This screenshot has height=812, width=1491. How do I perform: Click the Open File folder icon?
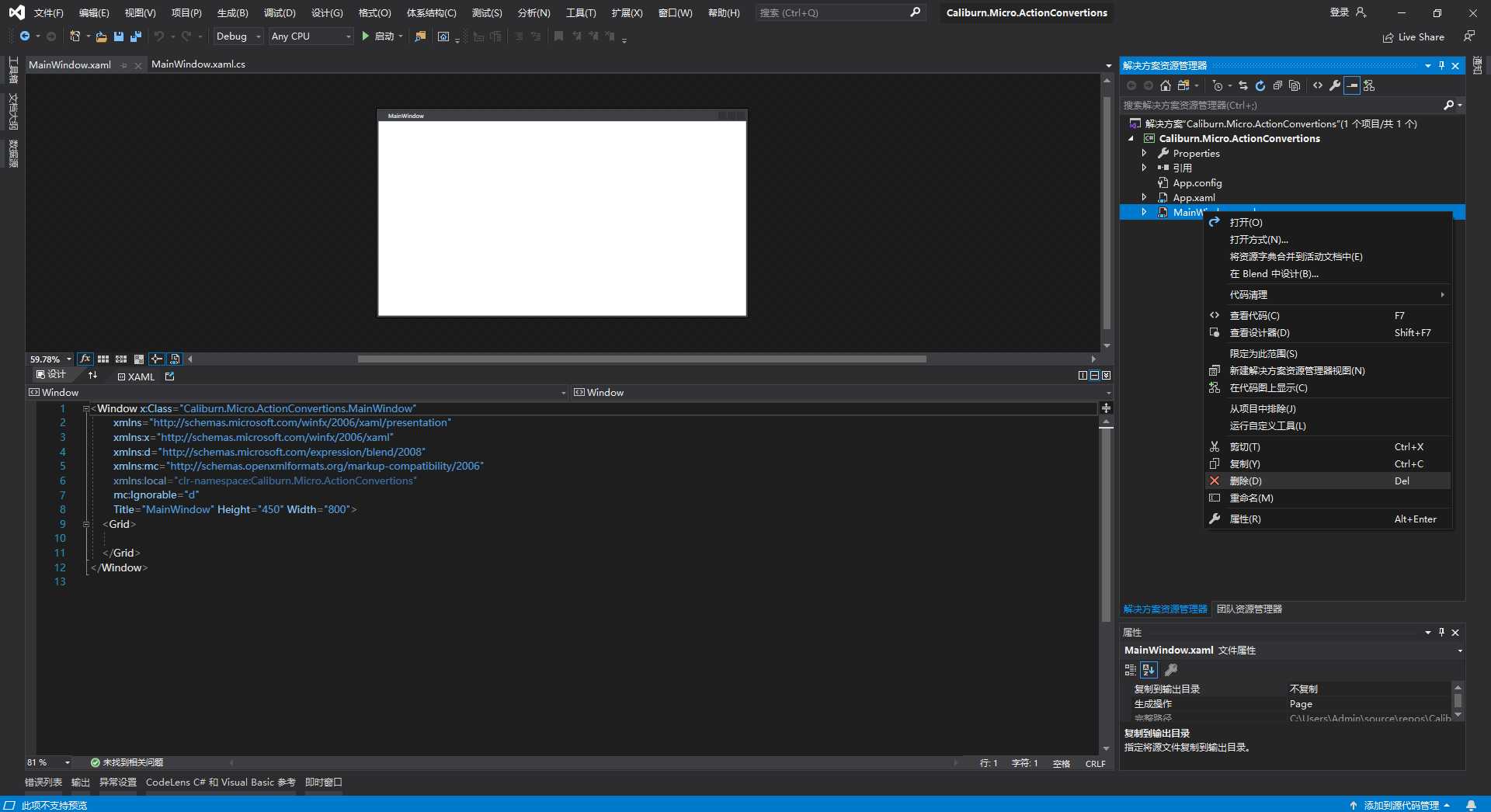point(101,36)
